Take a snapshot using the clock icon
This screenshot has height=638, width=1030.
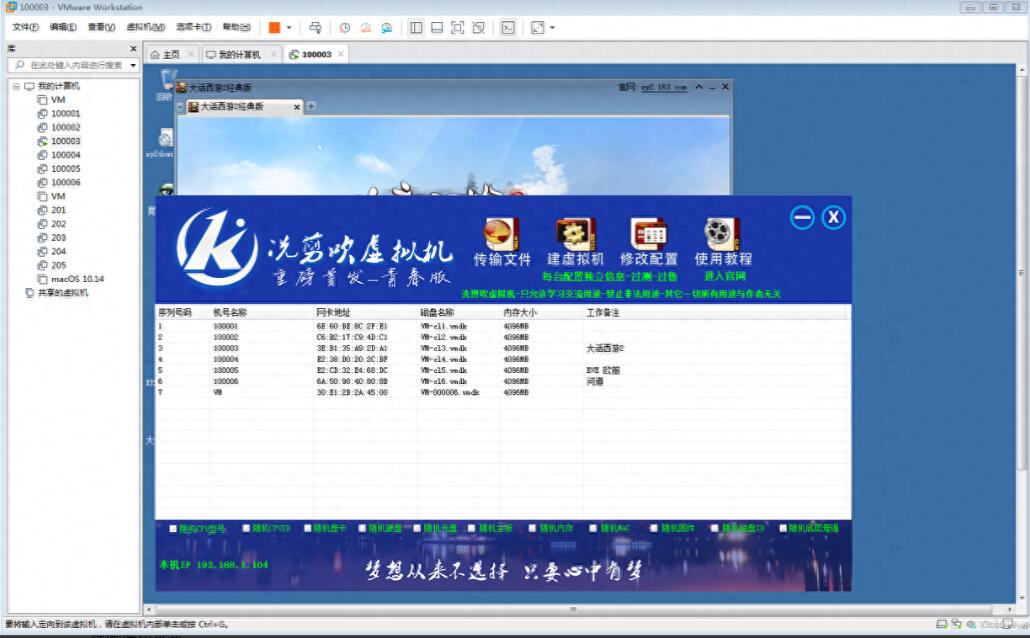[345, 28]
